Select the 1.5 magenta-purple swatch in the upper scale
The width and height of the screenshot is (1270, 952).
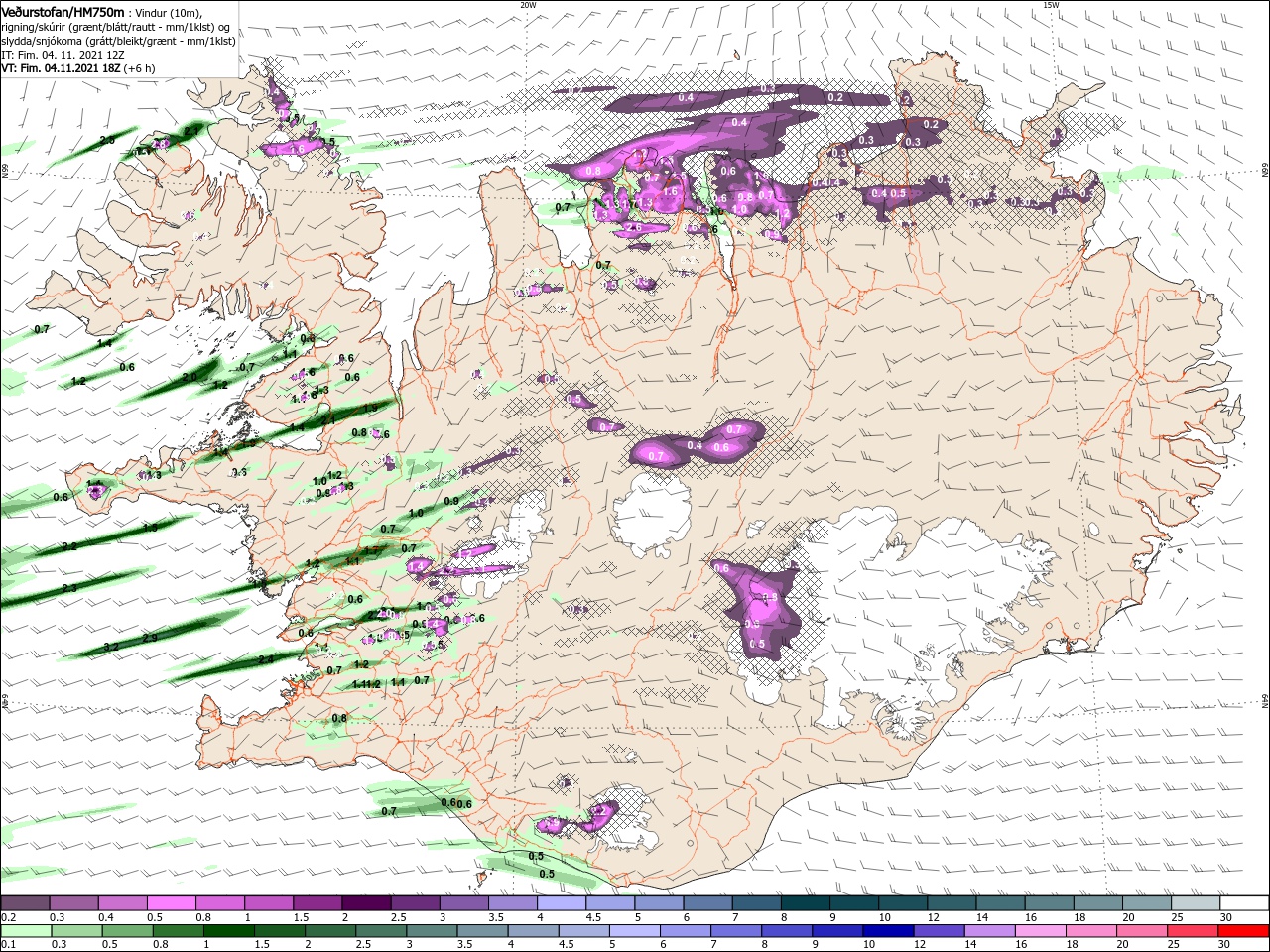pyautogui.click(x=317, y=903)
